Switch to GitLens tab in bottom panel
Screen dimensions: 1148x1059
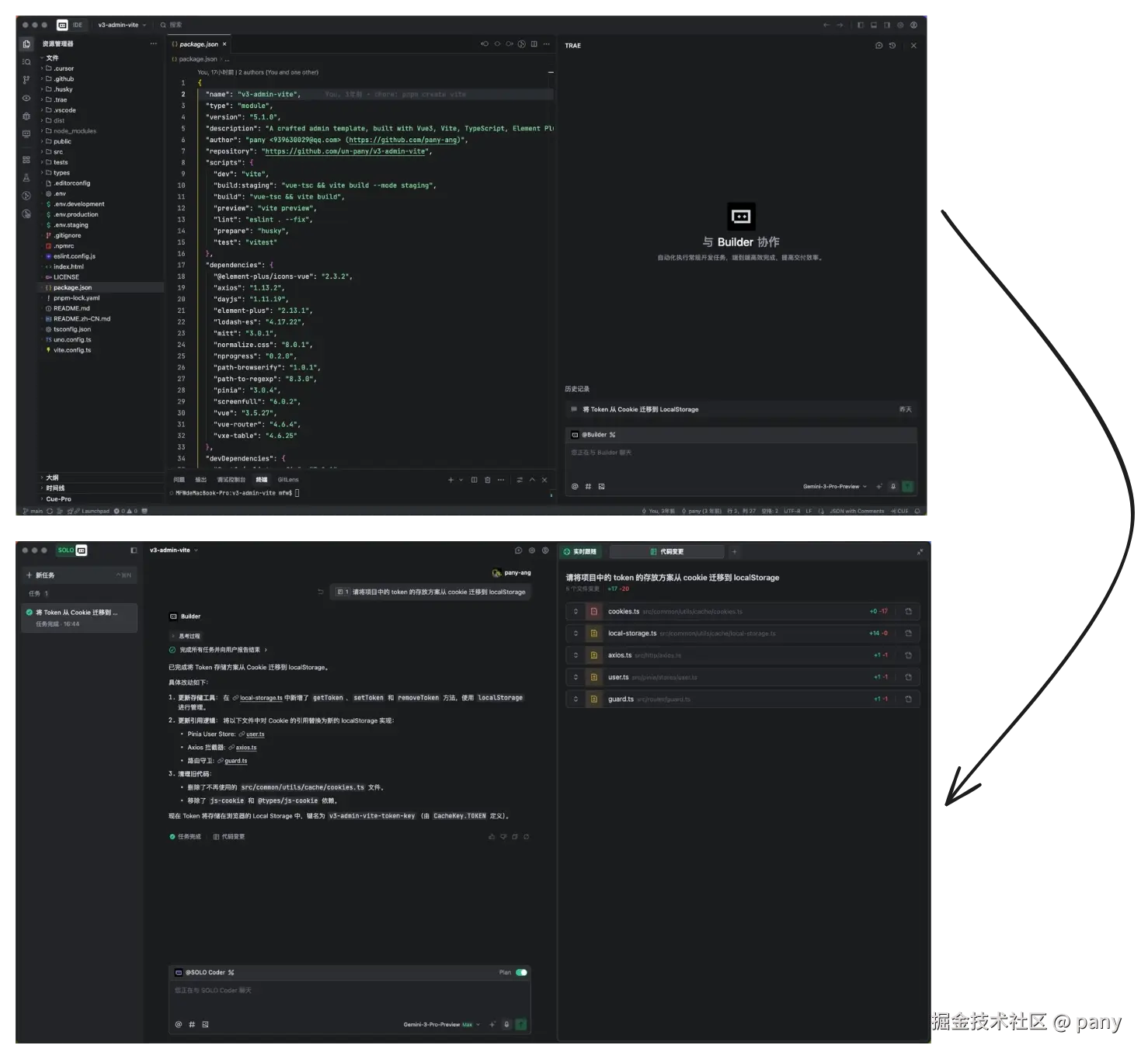(288, 480)
